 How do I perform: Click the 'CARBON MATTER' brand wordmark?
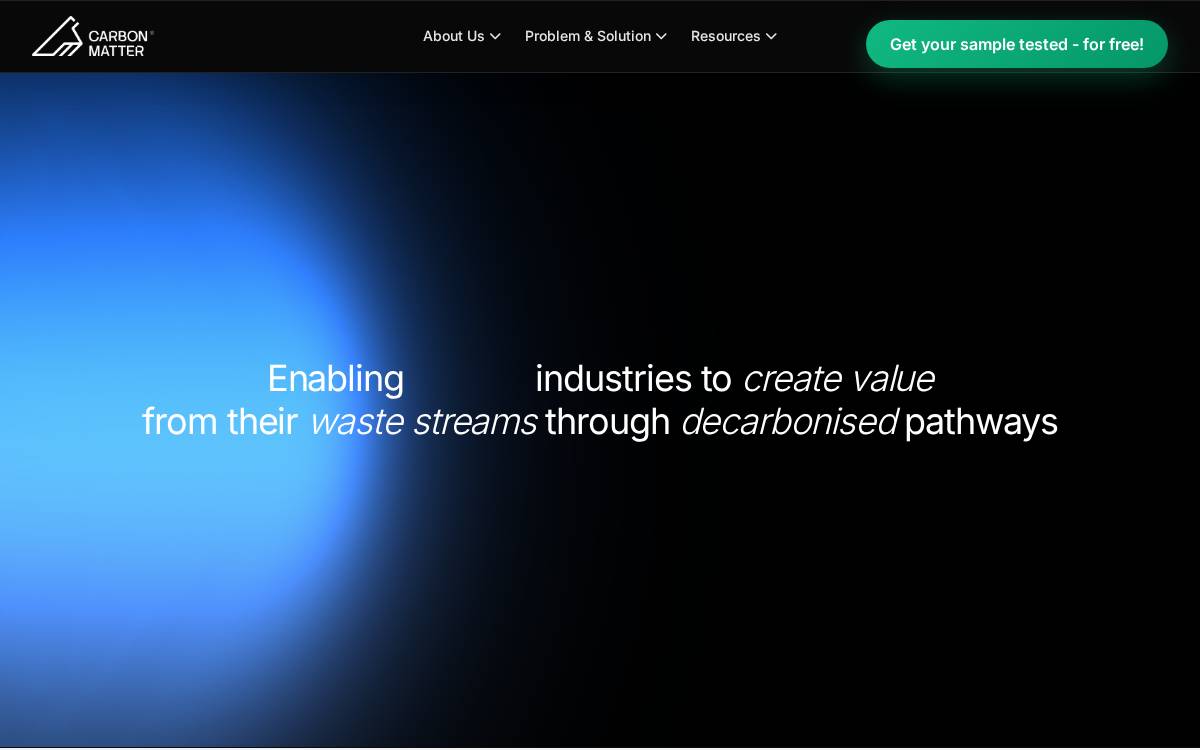[120, 43]
